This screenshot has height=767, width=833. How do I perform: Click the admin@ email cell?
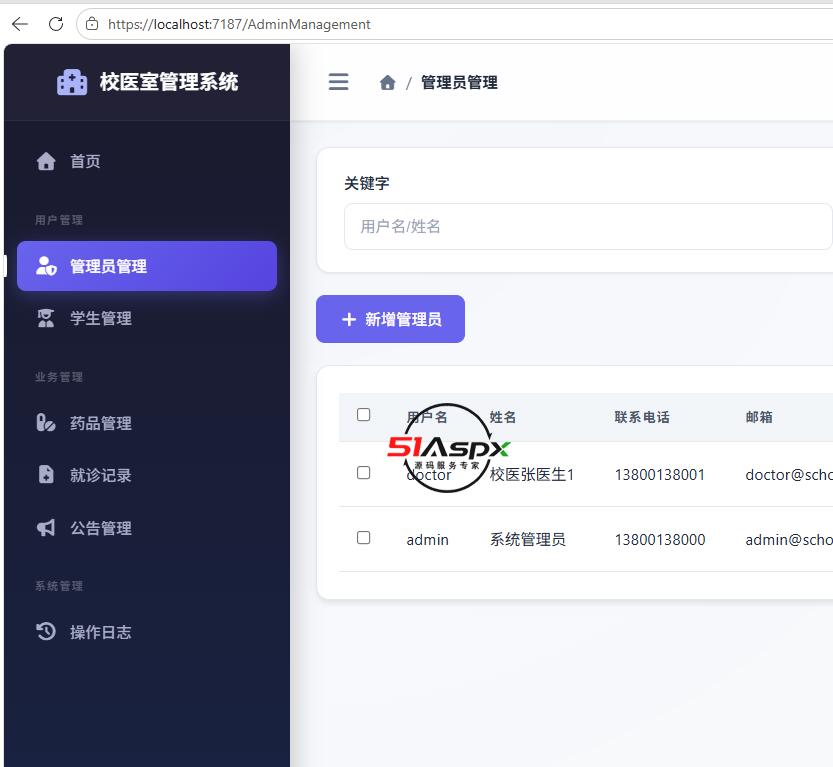coord(789,540)
